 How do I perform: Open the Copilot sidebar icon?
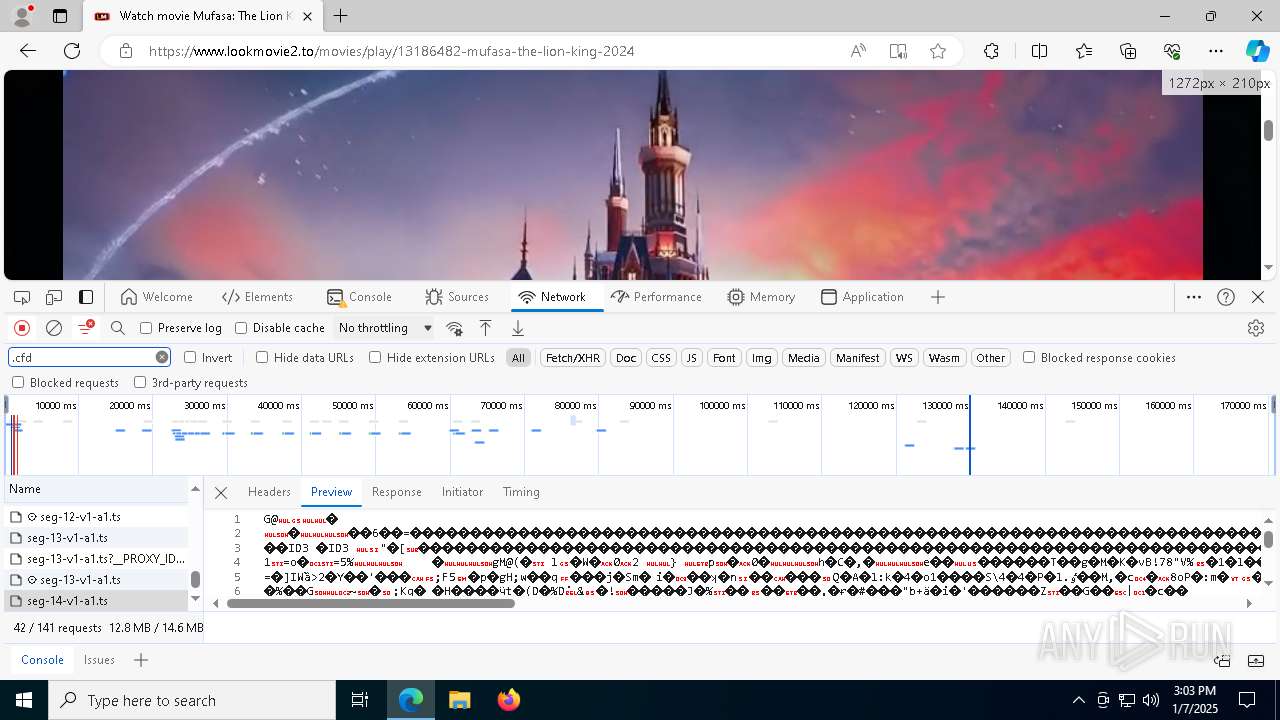point(1257,51)
